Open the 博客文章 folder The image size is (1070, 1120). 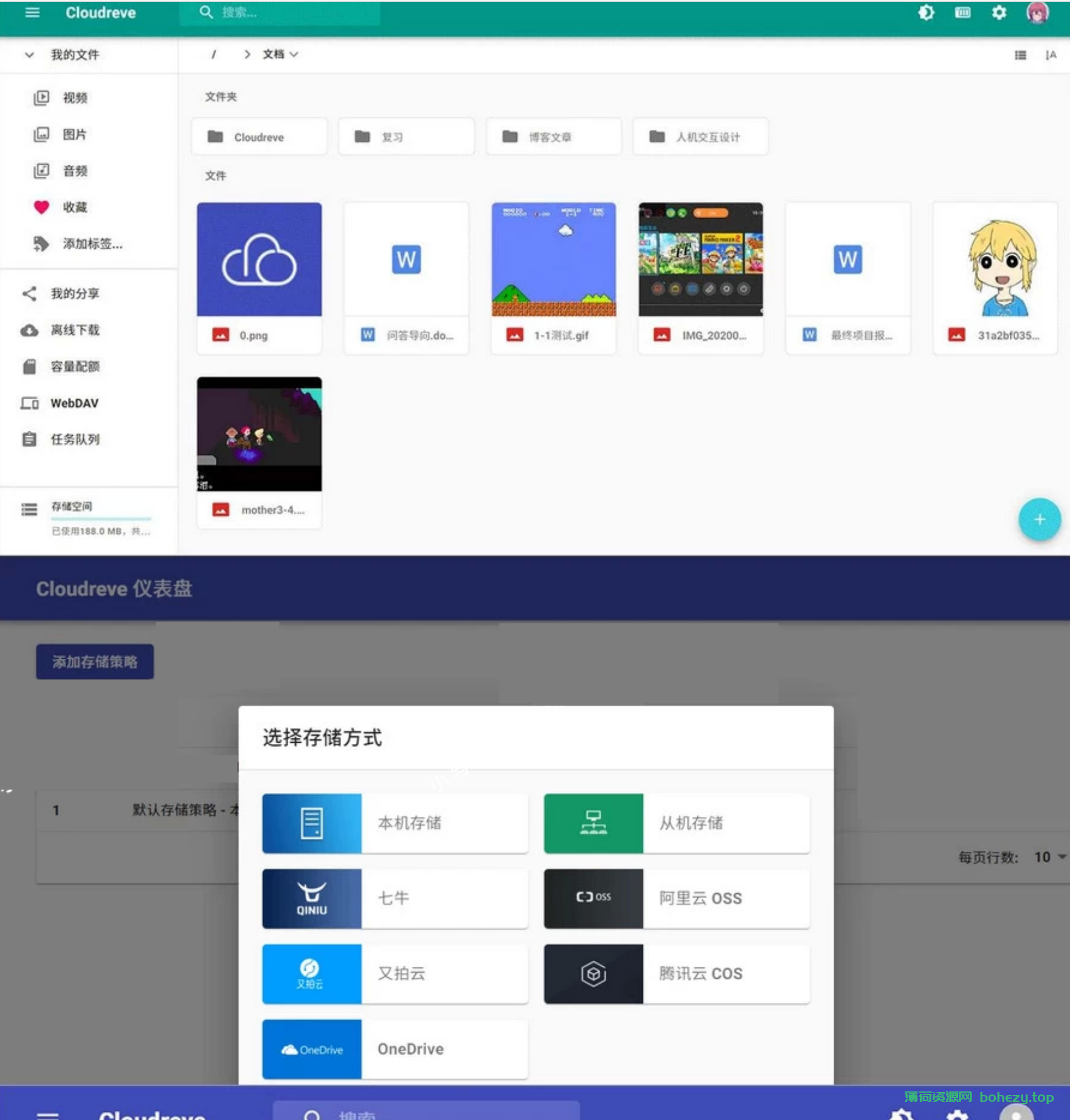click(x=554, y=137)
